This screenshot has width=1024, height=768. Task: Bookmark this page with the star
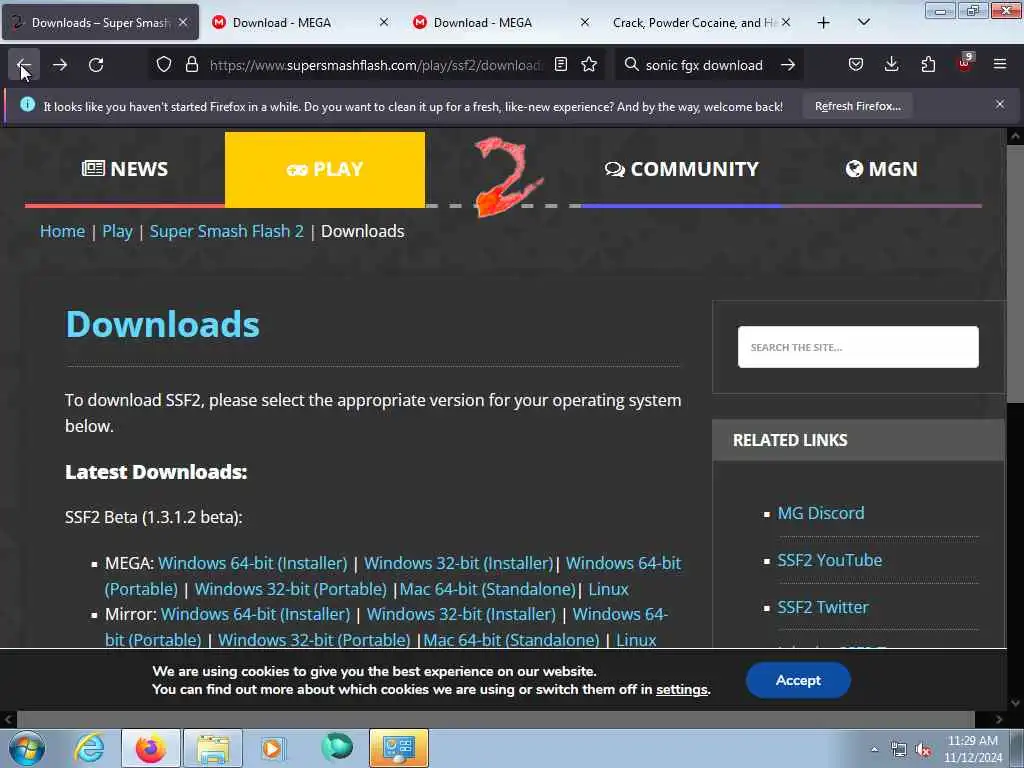589,65
